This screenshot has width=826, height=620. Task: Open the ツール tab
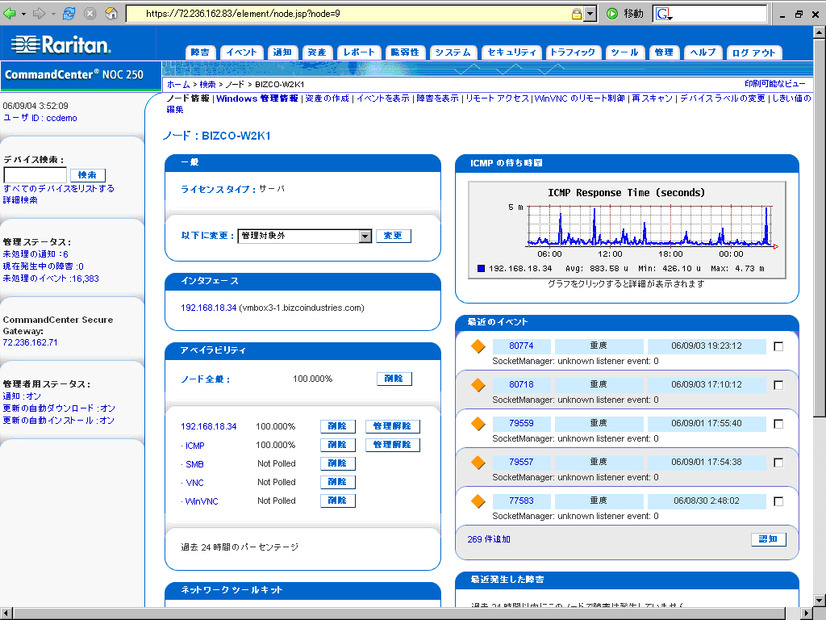point(624,52)
